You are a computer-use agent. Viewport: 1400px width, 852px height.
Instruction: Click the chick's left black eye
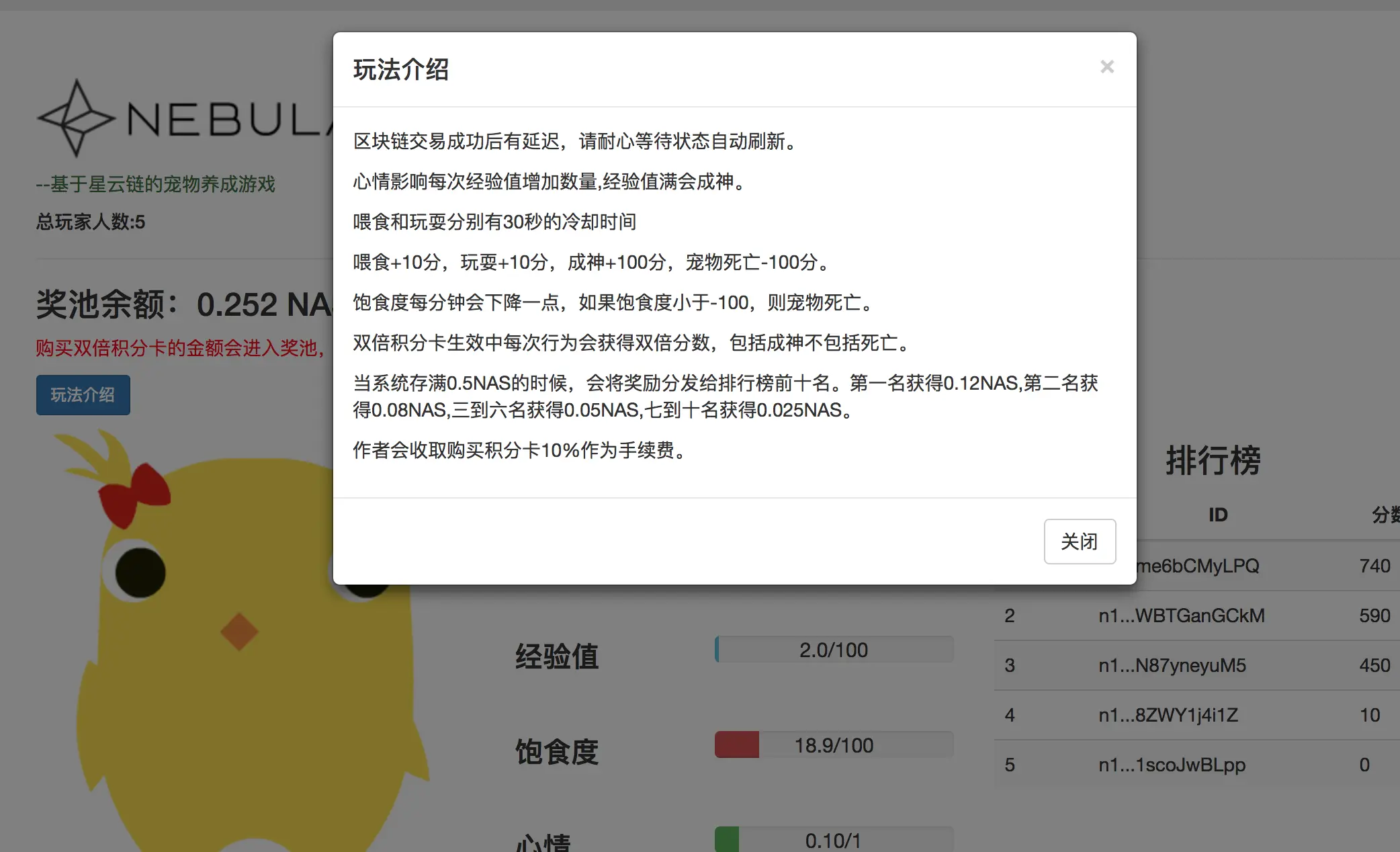tap(140, 572)
